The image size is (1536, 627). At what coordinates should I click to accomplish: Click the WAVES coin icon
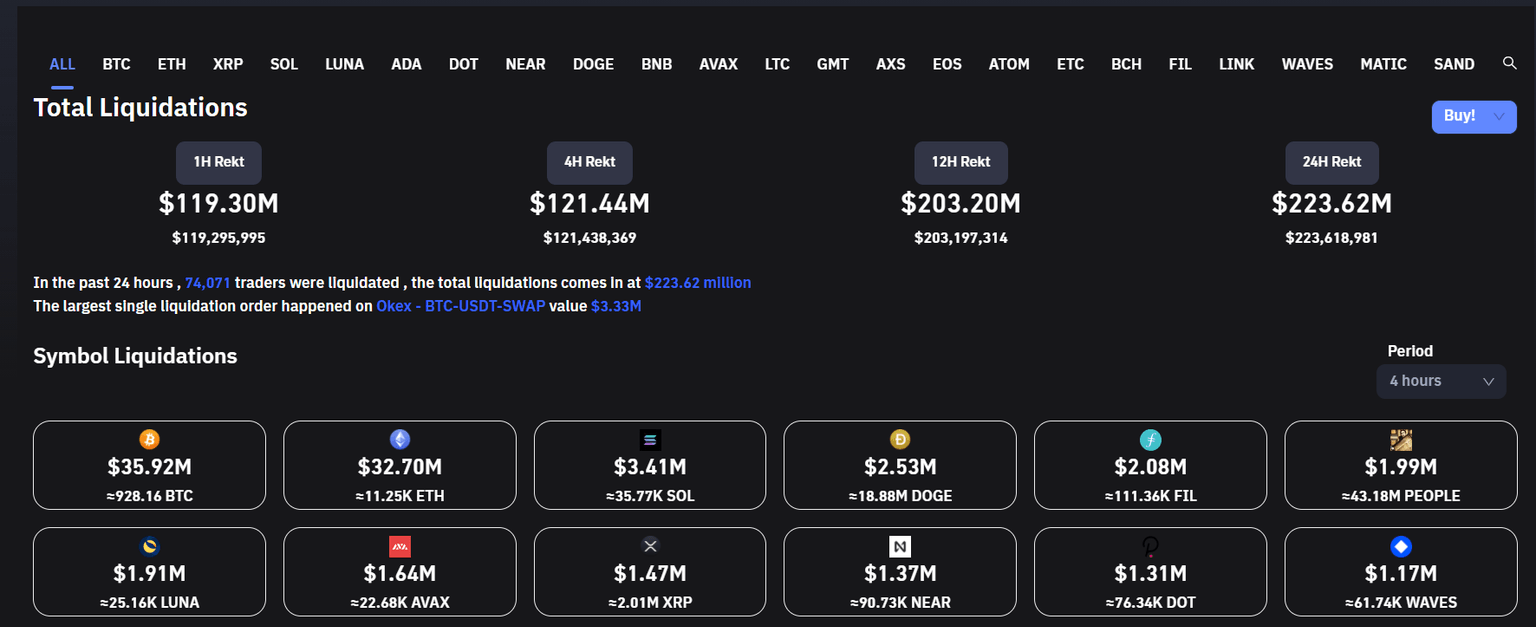pos(1401,546)
